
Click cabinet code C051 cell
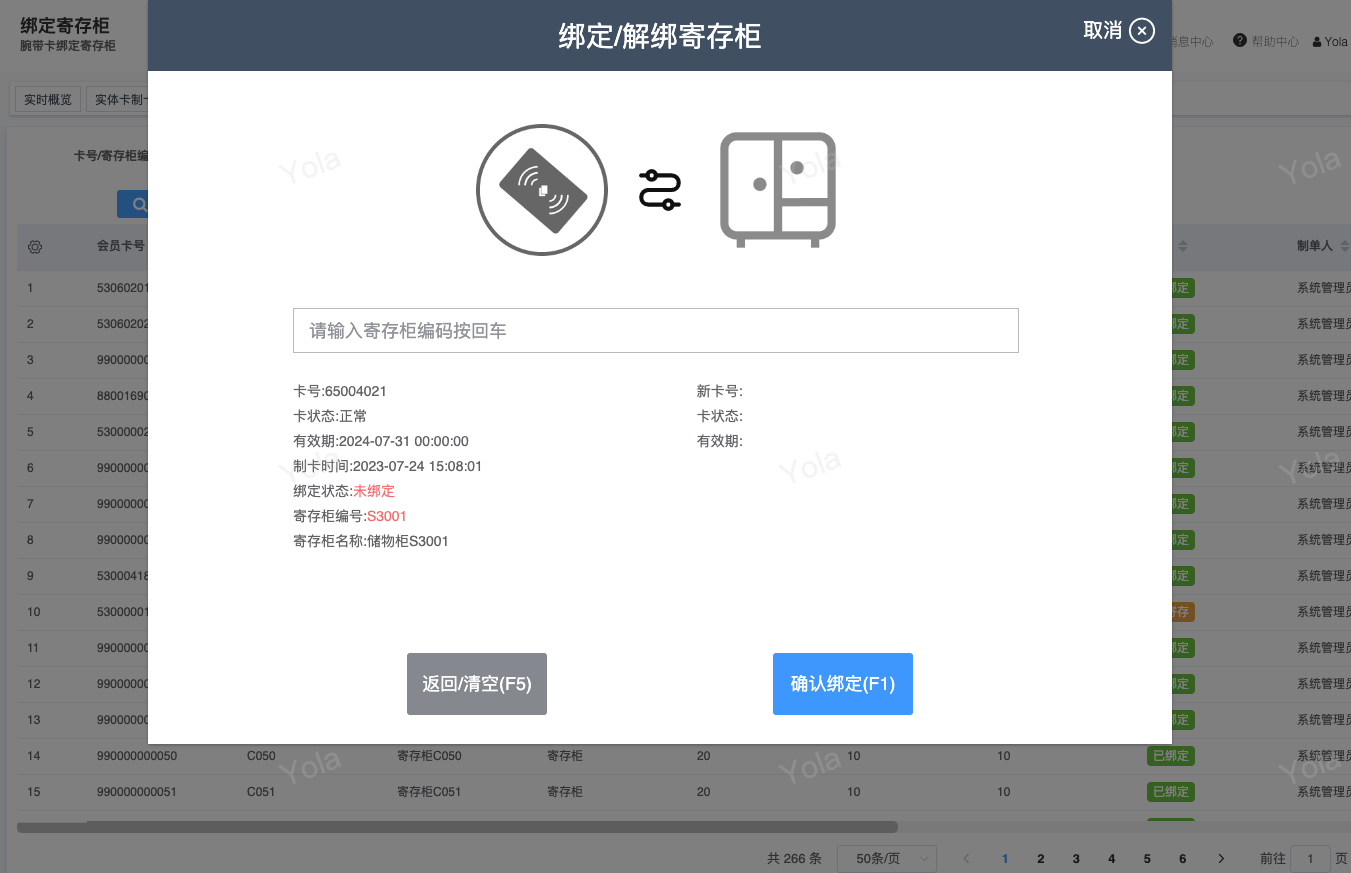(261, 792)
